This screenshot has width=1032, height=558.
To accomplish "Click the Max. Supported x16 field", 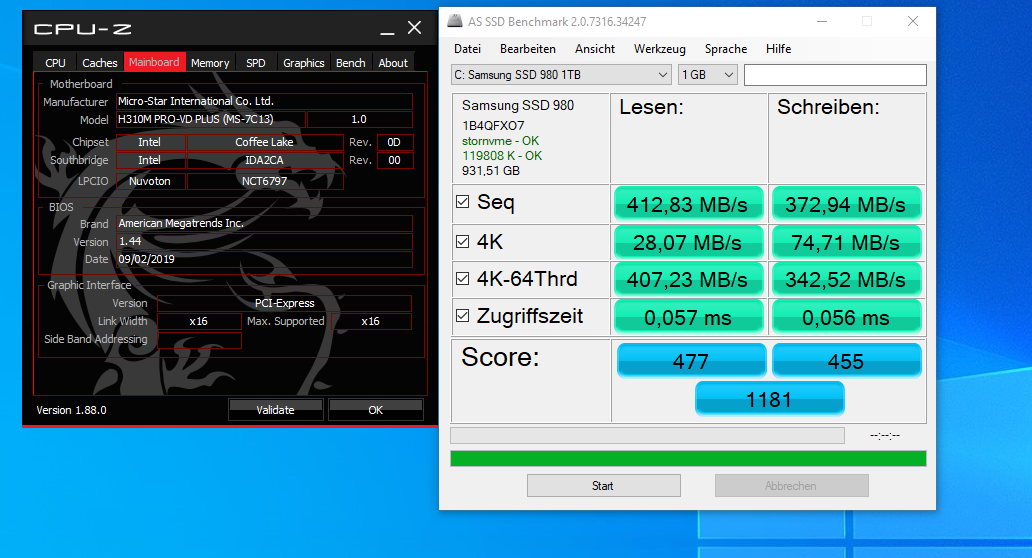I will tap(371, 321).
